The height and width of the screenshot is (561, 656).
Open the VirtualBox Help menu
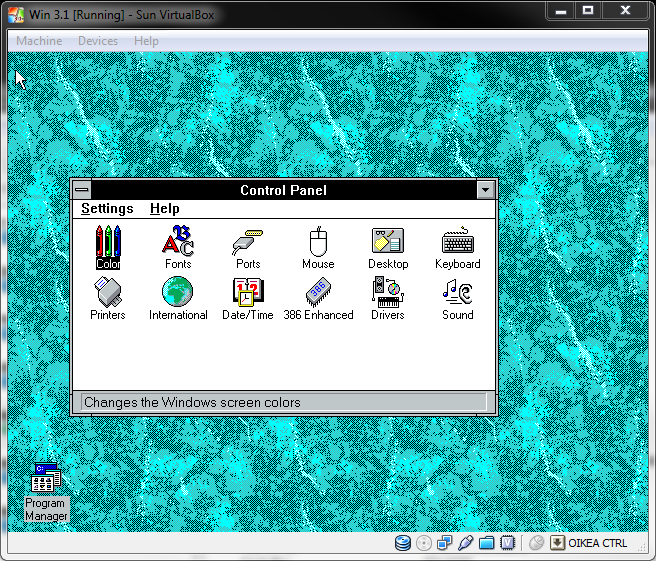pyautogui.click(x=146, y=41)
